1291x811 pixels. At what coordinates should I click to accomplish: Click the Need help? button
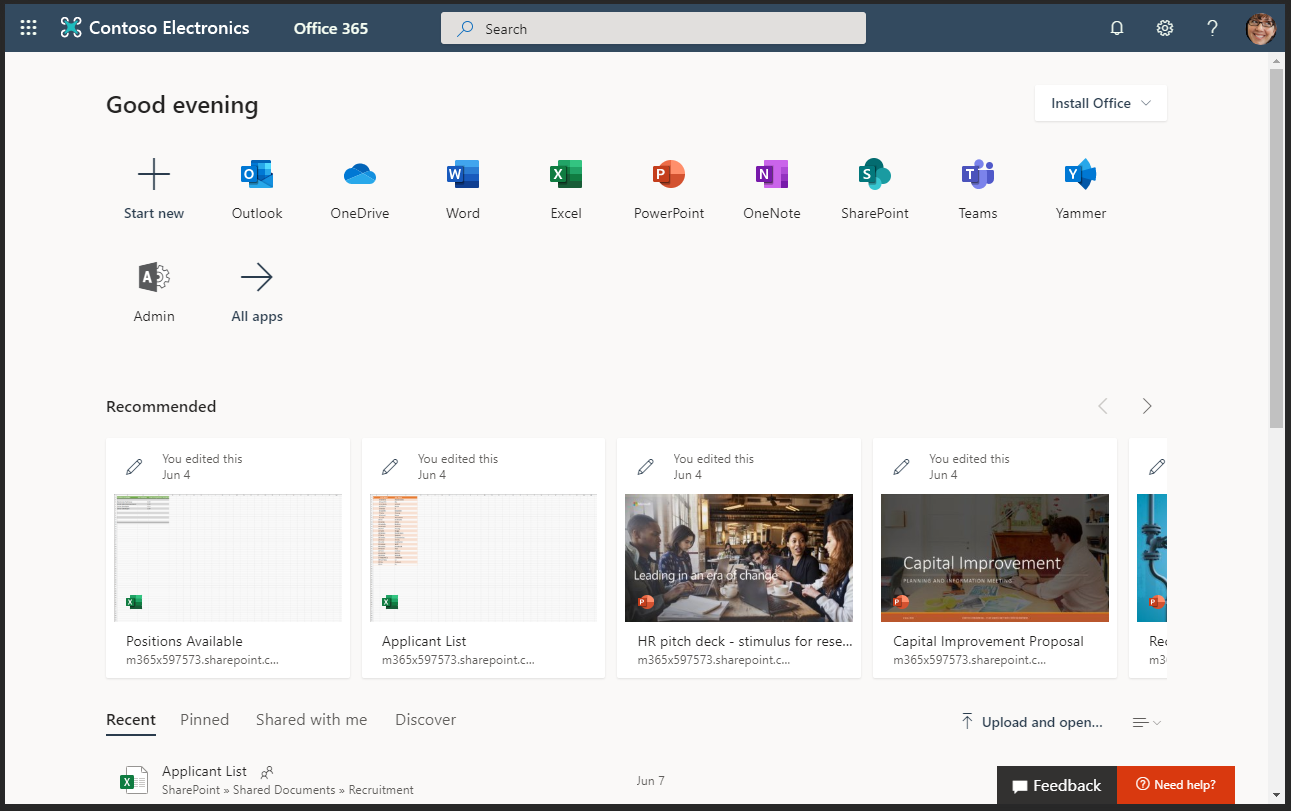(1176, 785)
